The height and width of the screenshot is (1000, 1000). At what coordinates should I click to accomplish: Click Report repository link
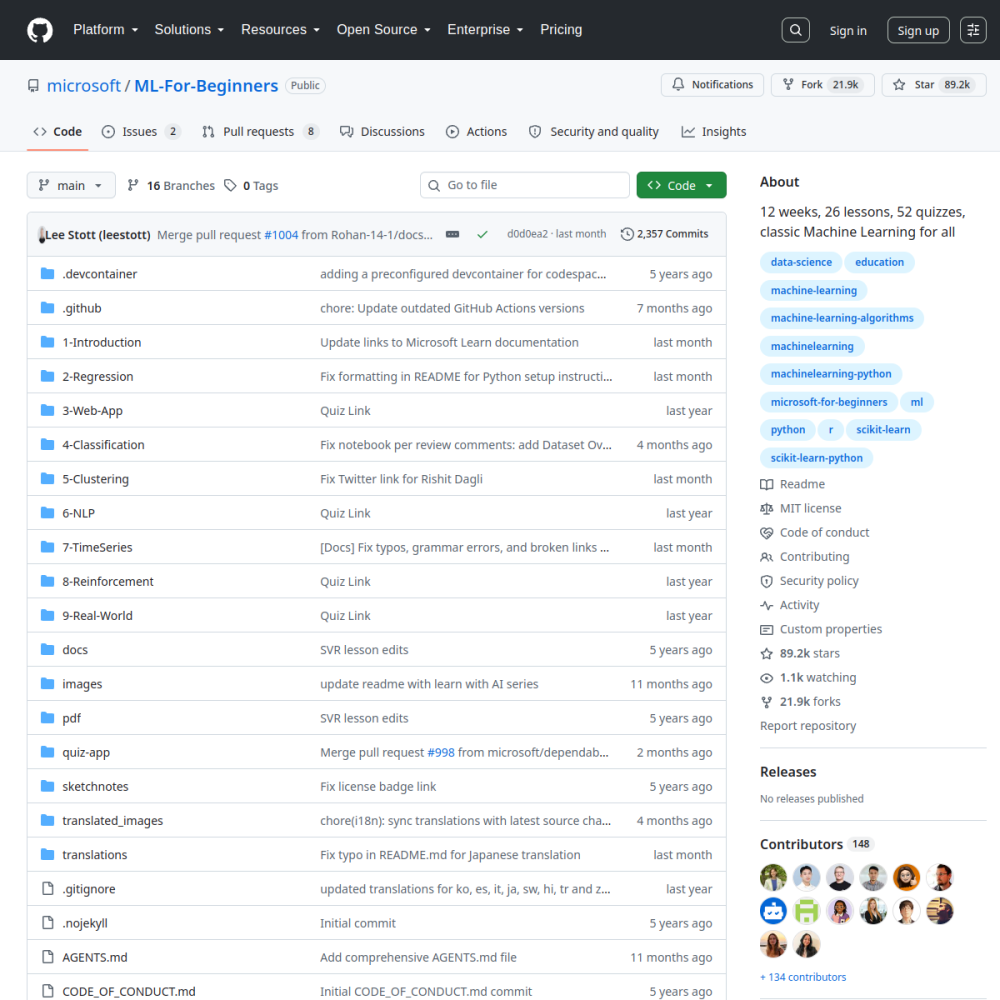pyautogui.click(x=808, y=726)
